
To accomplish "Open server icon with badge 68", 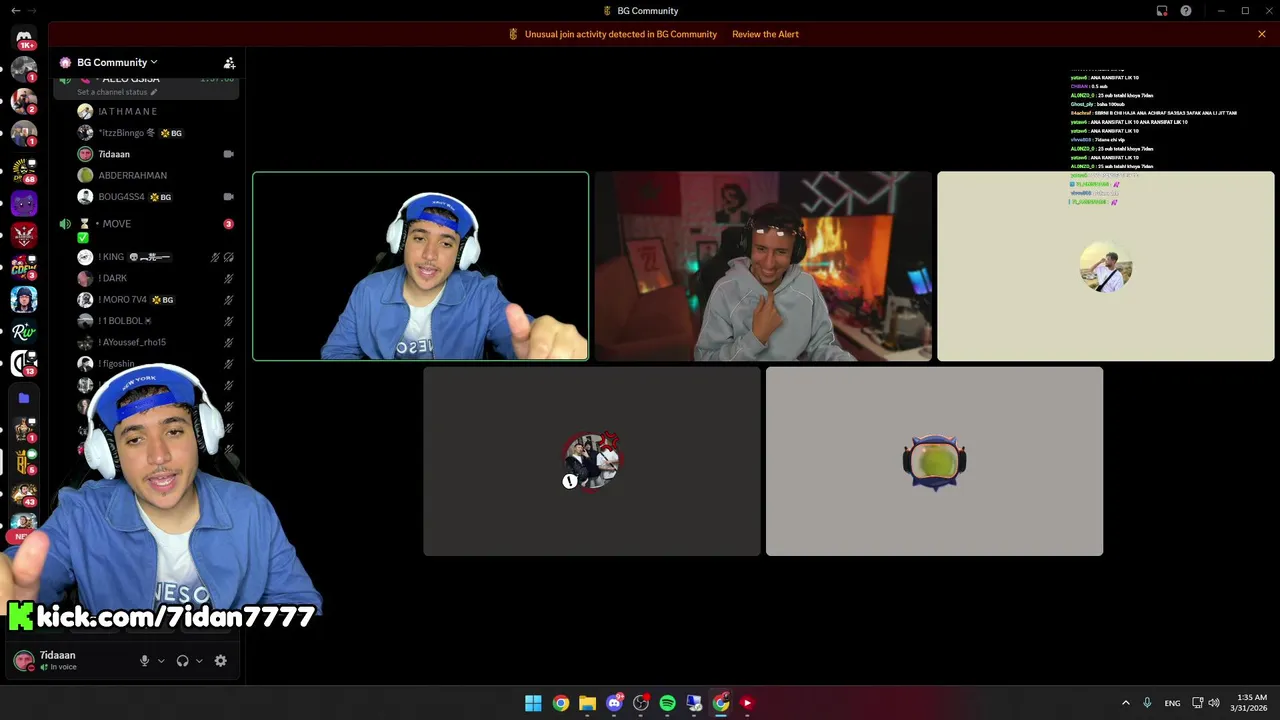I will (x=24, y=171).
